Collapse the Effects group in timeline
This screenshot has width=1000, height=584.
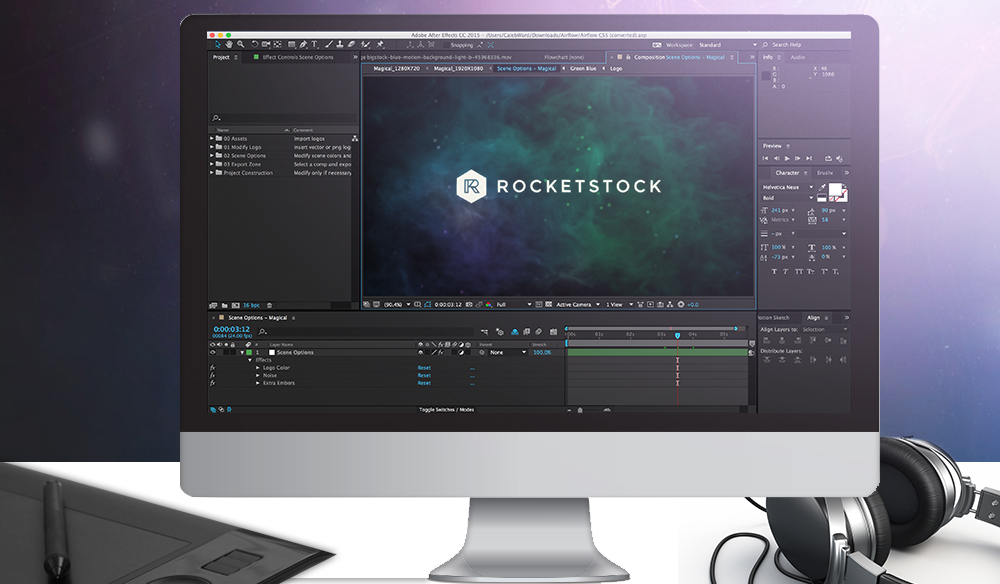[250, 360]
